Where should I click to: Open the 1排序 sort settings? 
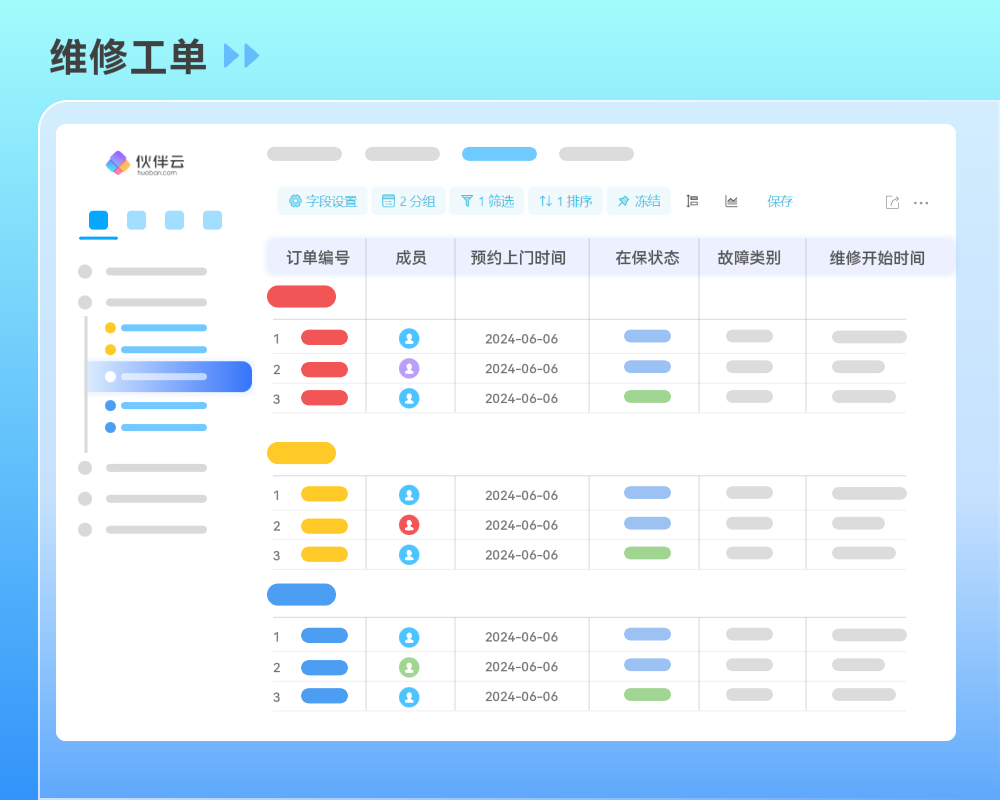[x=566, y=201]
